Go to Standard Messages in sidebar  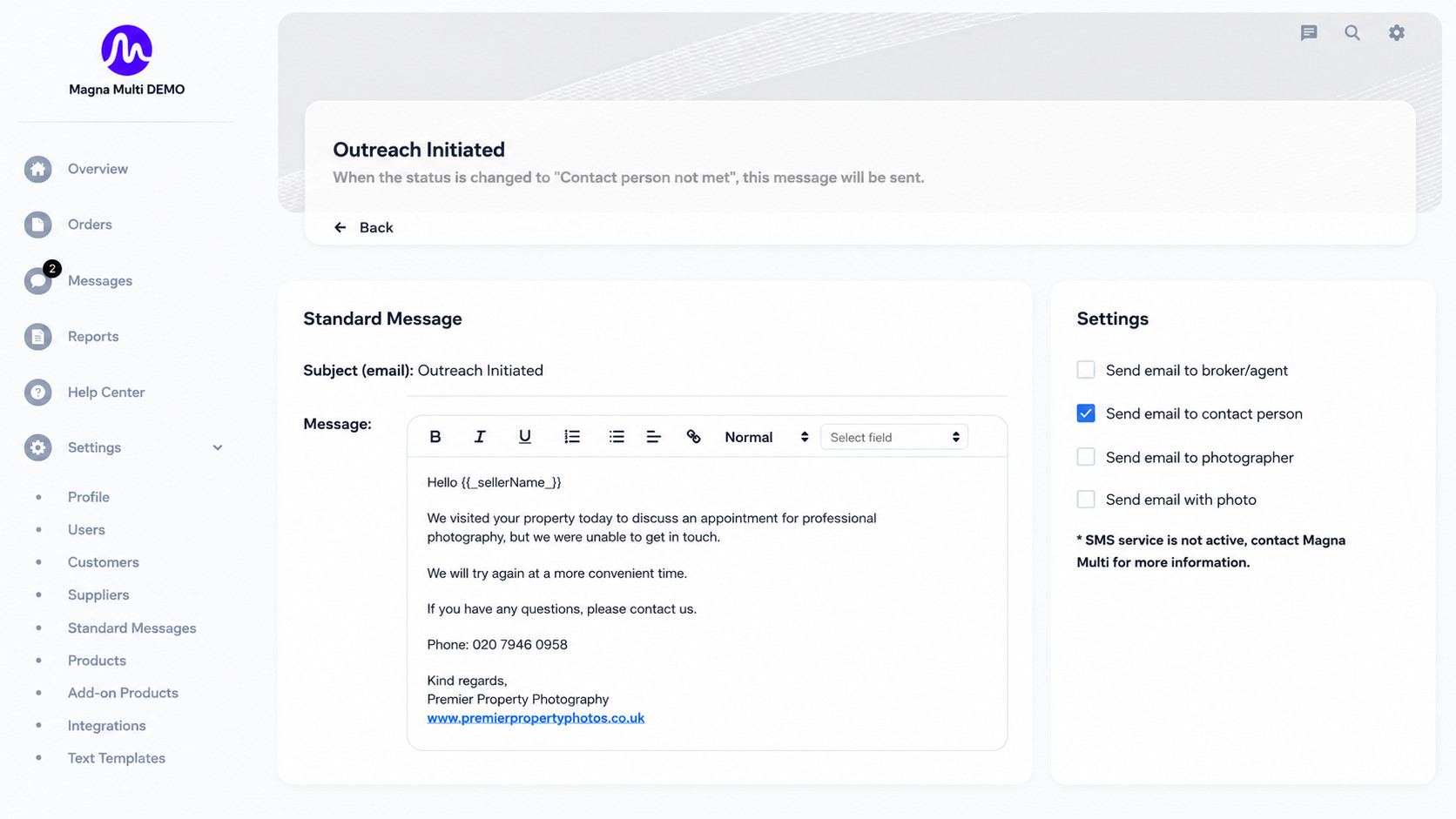(x=132, y=628)
